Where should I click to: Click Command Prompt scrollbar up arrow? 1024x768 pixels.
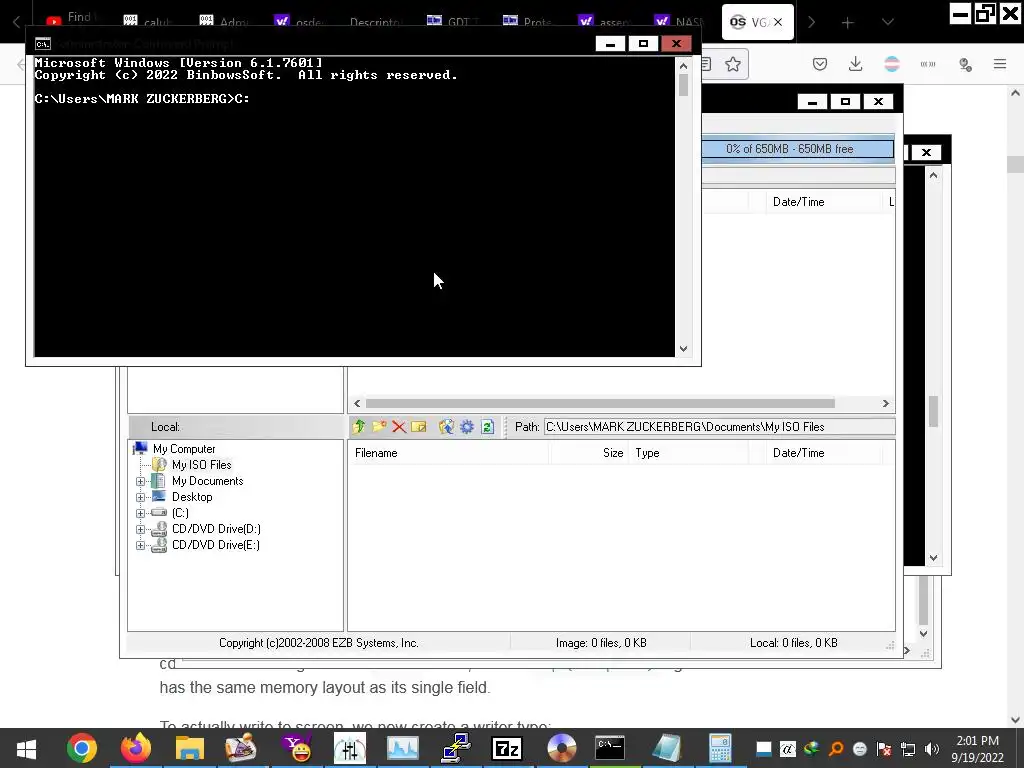click(x=683, y=65)
